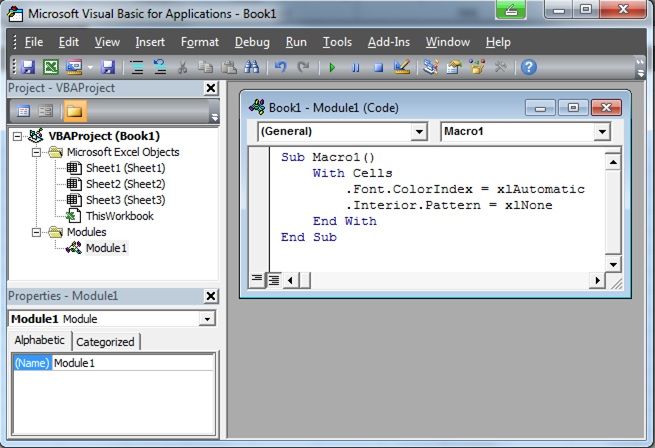Select Sheet3 (Sheet3) in the project tree
The height and width of the screenshot is (448, 655).
pyautogui.click(x=125, y=200)
